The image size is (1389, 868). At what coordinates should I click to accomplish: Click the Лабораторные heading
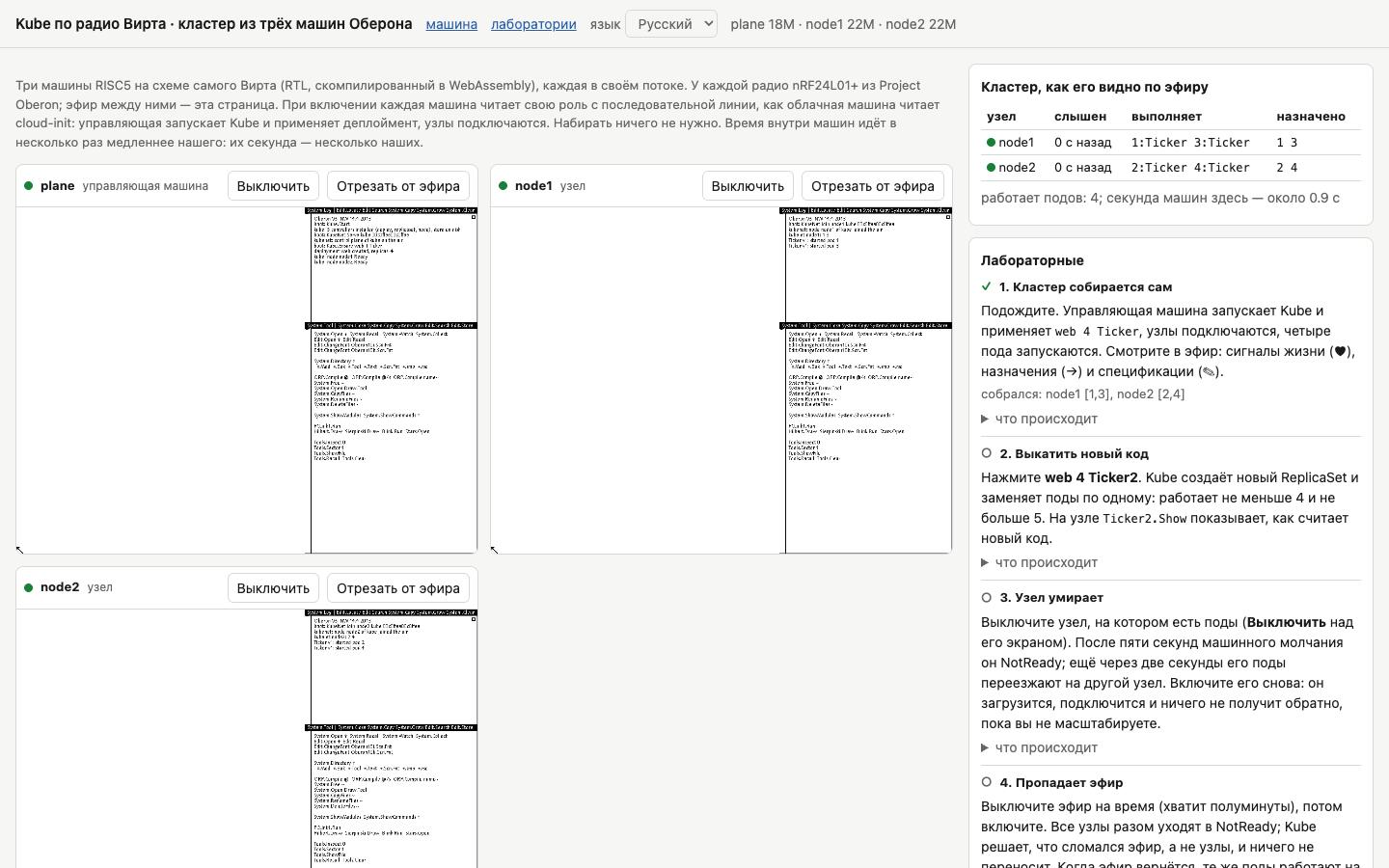coord(1032,260)
